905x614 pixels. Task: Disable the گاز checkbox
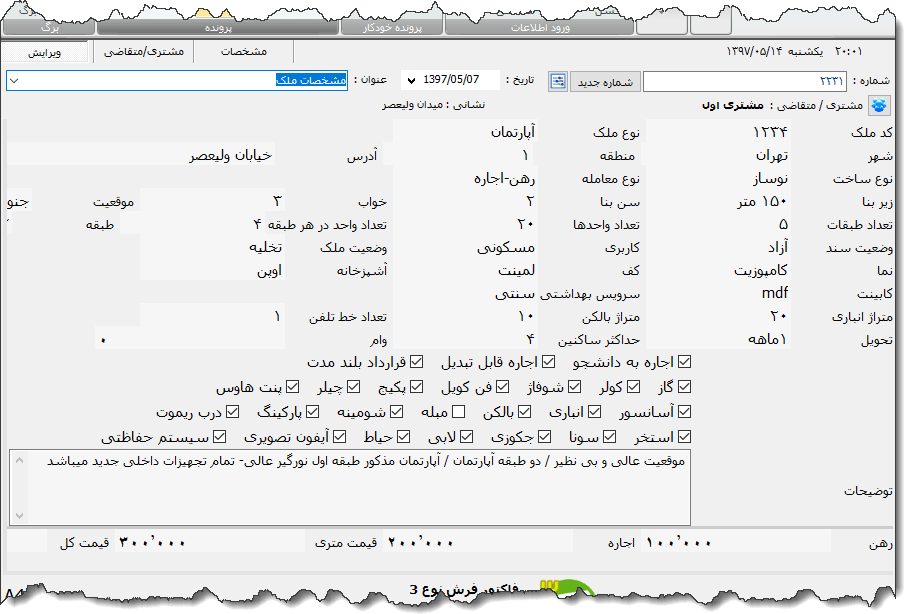coord(686,387)
